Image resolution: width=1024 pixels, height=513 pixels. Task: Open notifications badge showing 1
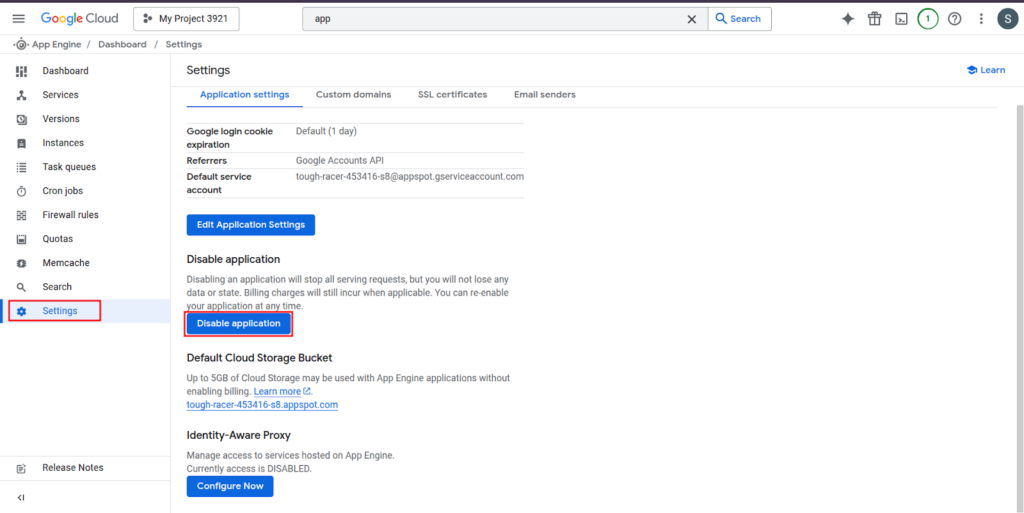point(927,19)
